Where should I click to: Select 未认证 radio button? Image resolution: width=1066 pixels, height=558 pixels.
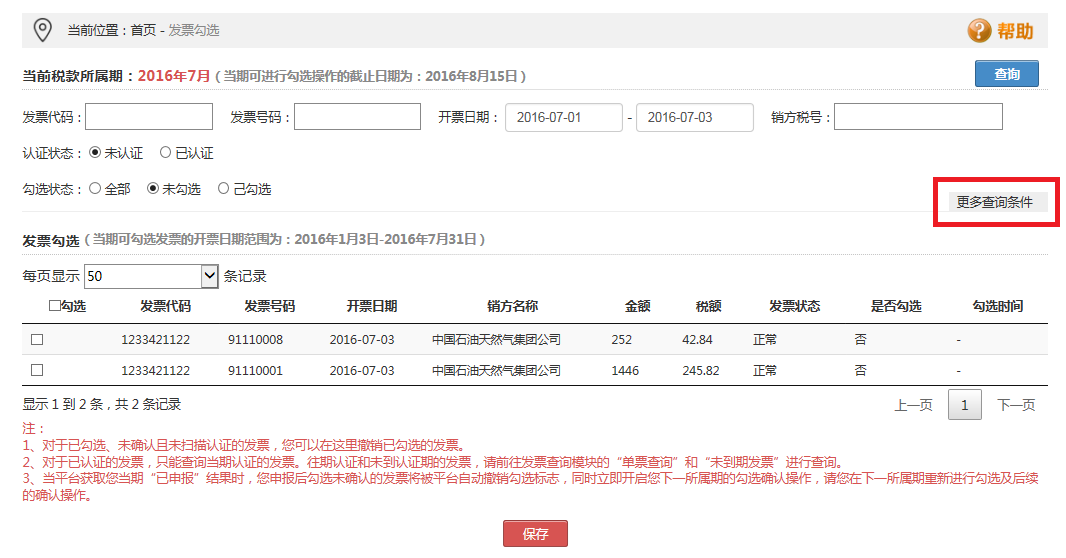[95, 152]
